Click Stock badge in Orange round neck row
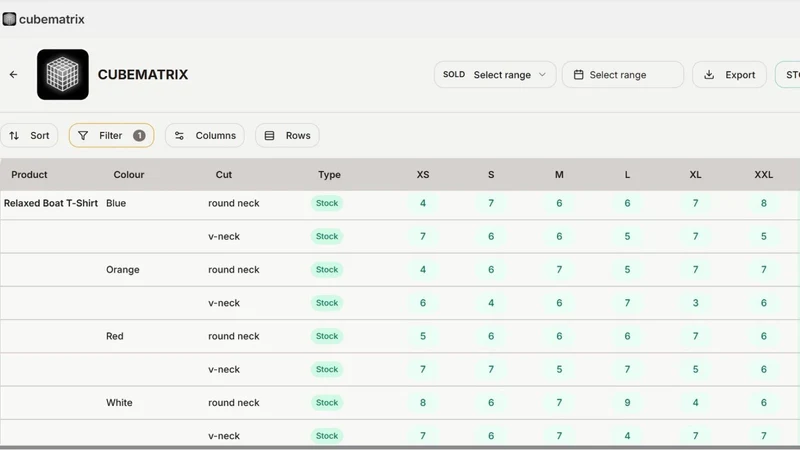 [x=327, y=269]
